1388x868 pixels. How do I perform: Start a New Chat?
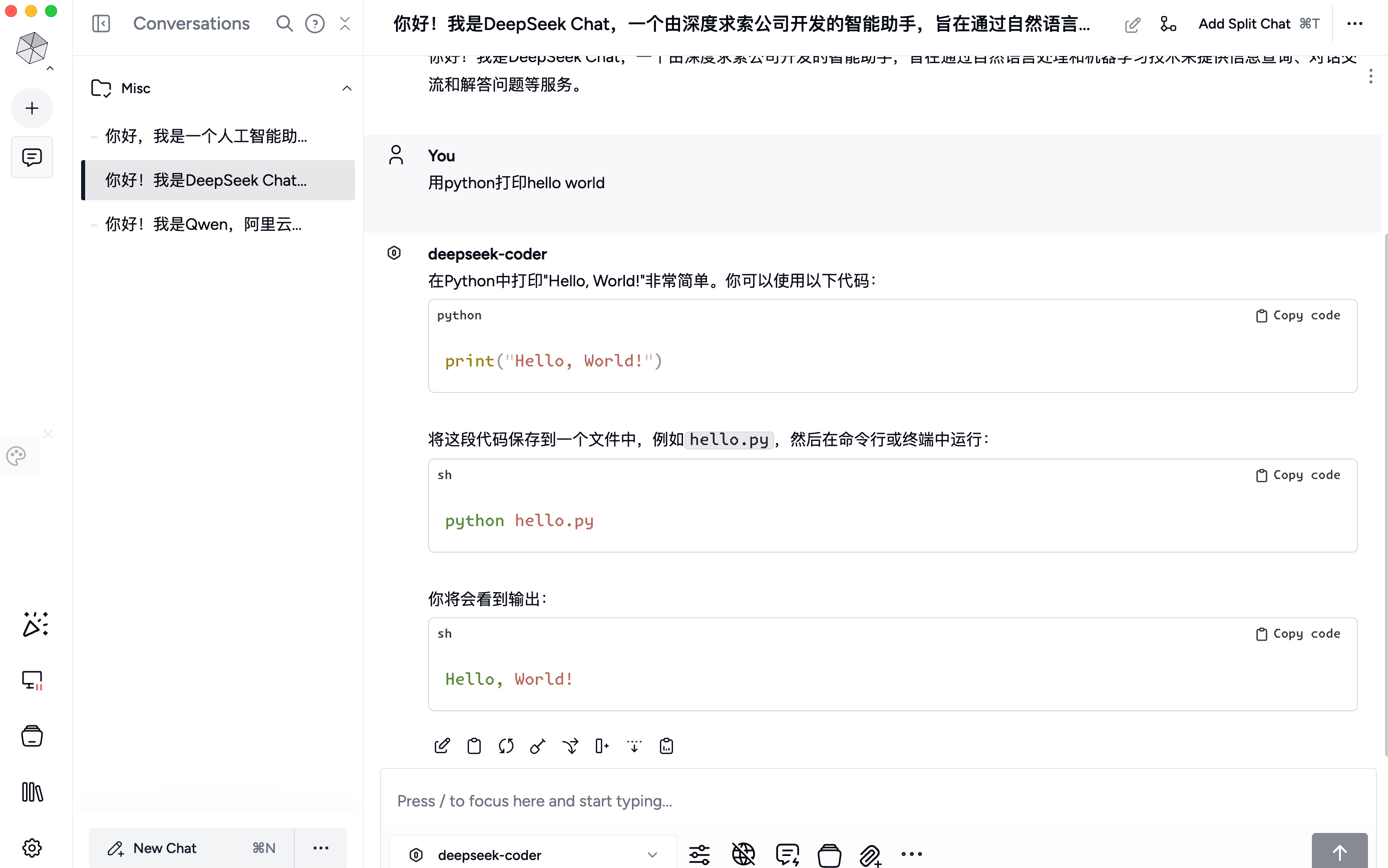pyautogui.click(x=192, y=848)
